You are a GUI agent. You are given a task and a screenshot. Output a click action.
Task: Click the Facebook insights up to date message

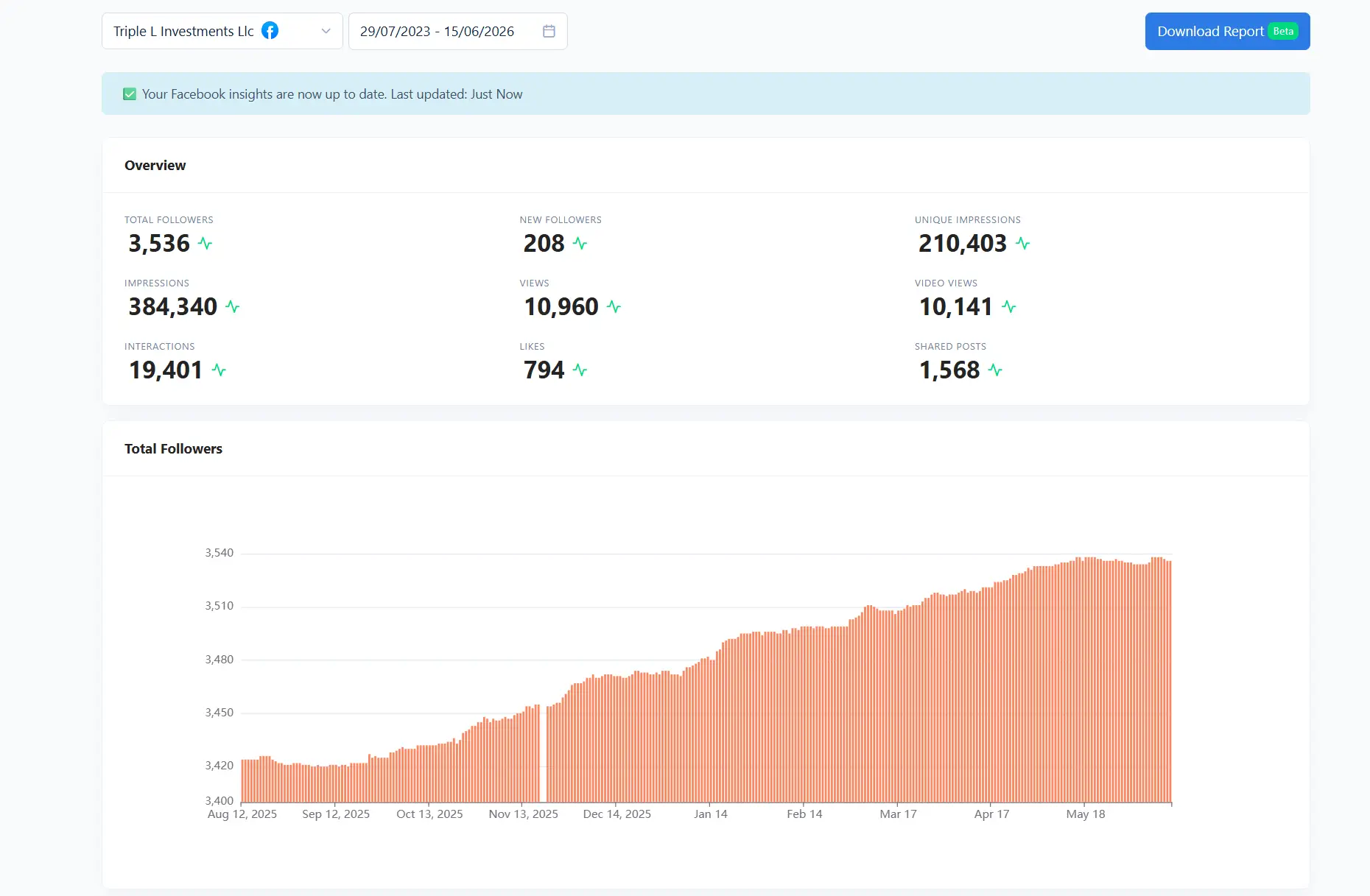click(x=332, y=94)
